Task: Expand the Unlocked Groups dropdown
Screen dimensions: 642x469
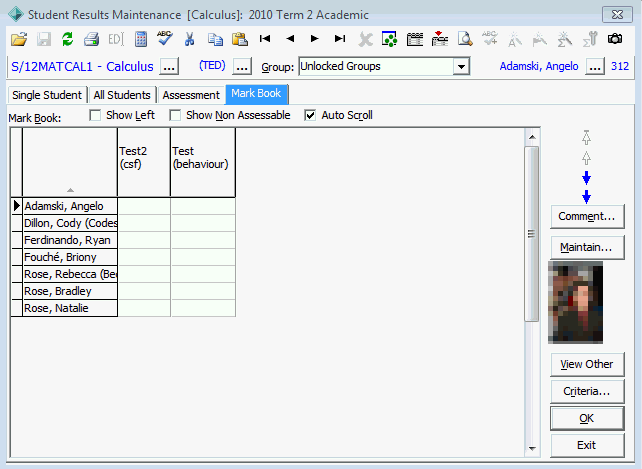Action: click(x=461, y=66)
